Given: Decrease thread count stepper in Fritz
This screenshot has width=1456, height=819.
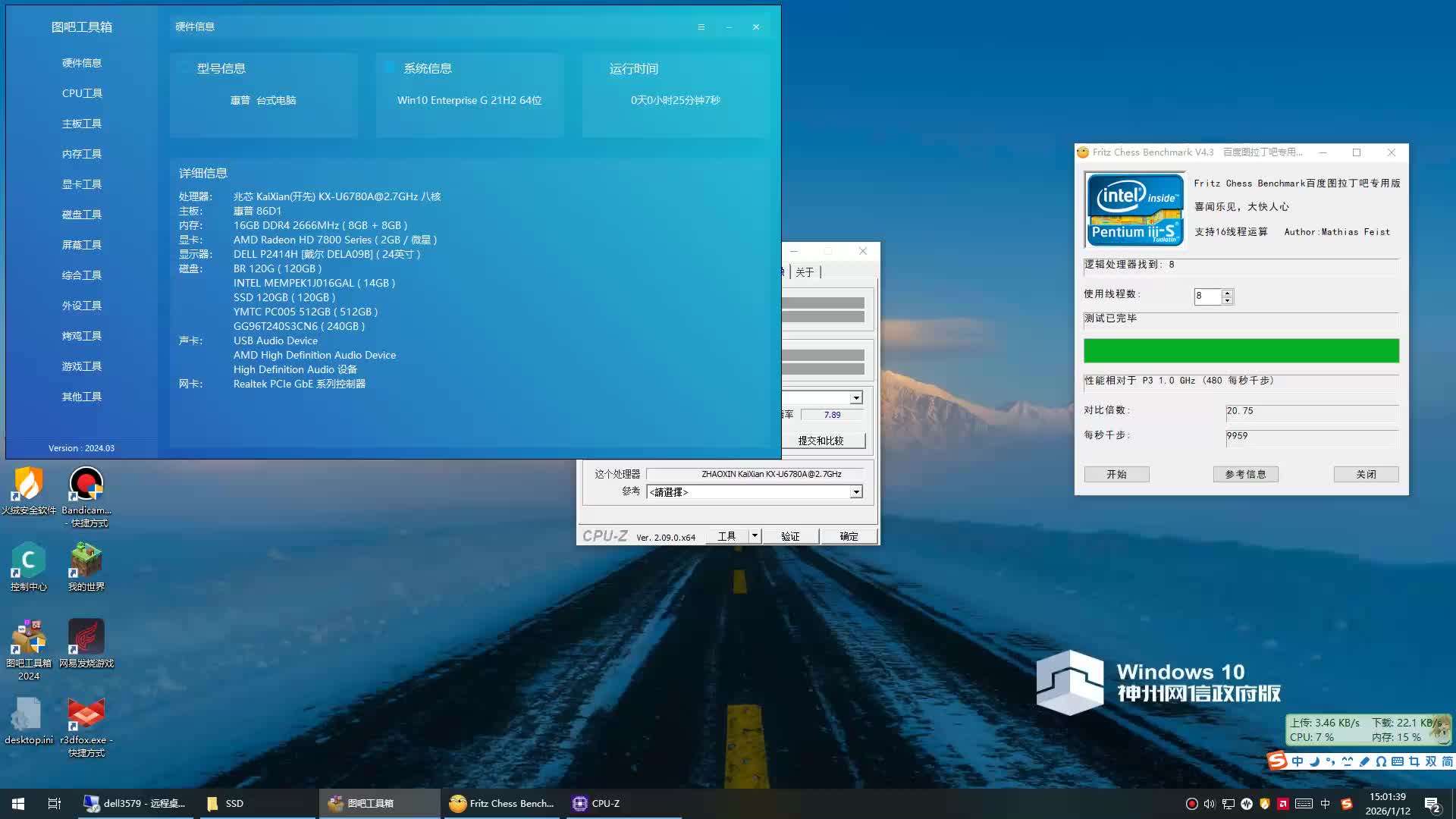Looking at the screenshot, I should click(x=1228, y=300).
